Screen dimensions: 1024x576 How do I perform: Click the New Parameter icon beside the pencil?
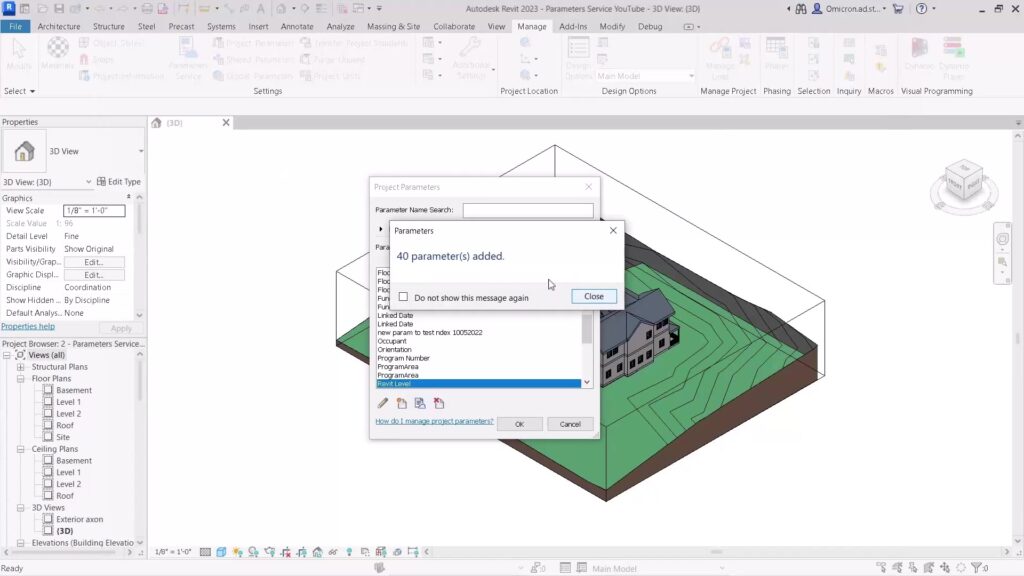(402, 403)
